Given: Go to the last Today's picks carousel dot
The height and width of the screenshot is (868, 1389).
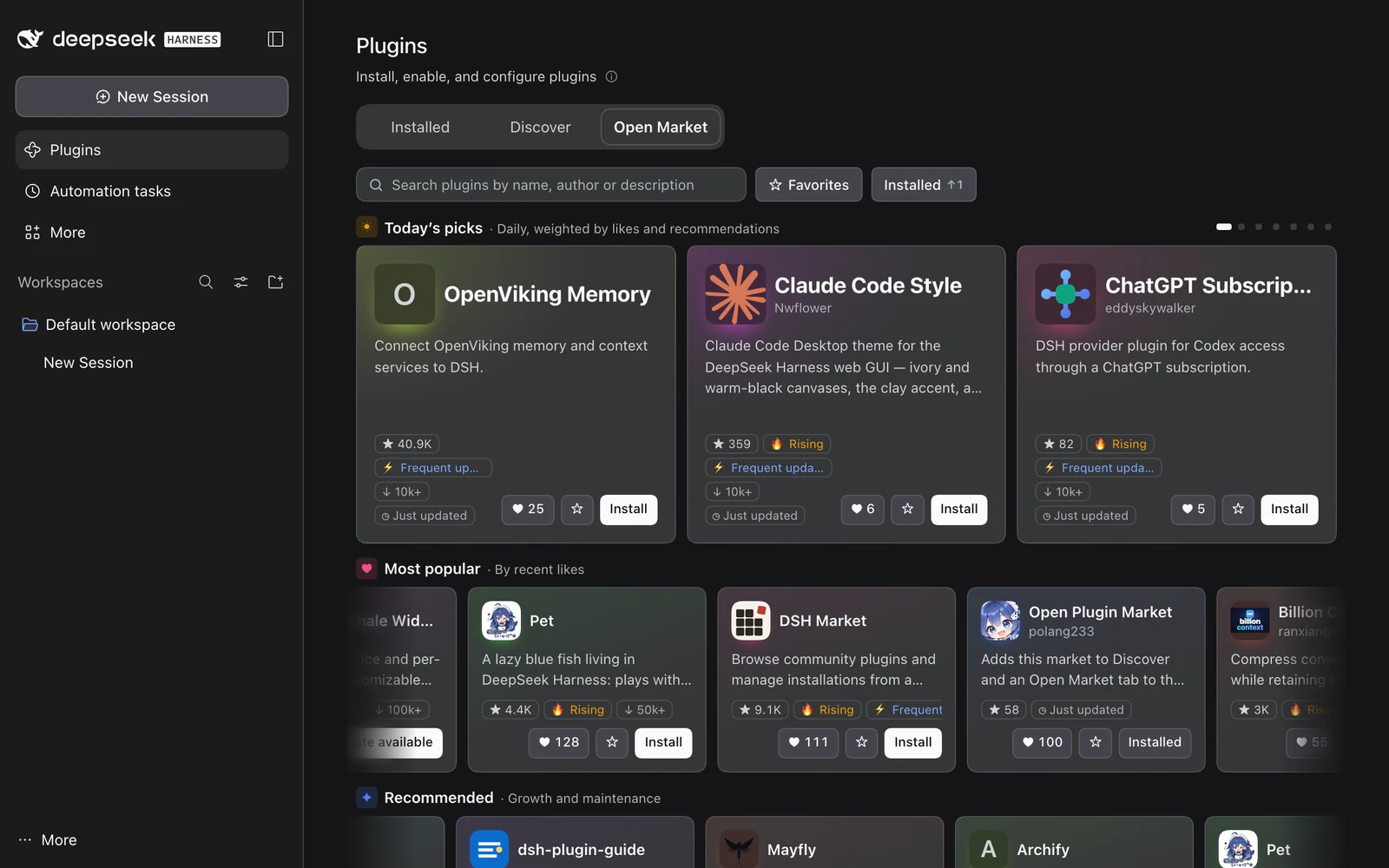Looking at the screenshot, I should coord(1328,227).
